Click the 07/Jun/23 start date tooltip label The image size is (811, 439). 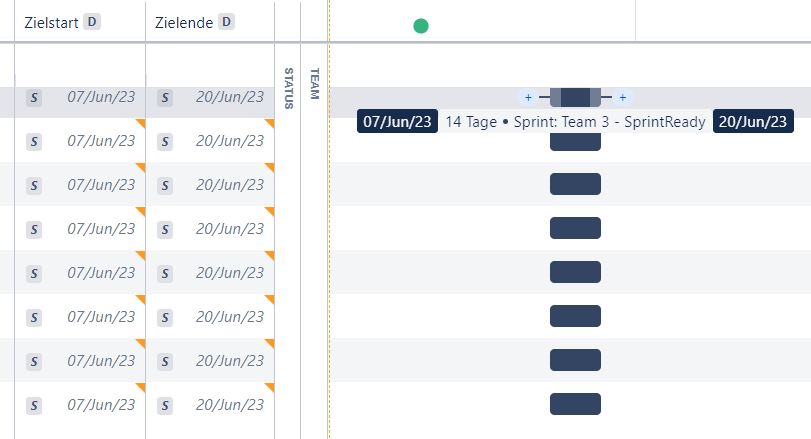point(397,122)
